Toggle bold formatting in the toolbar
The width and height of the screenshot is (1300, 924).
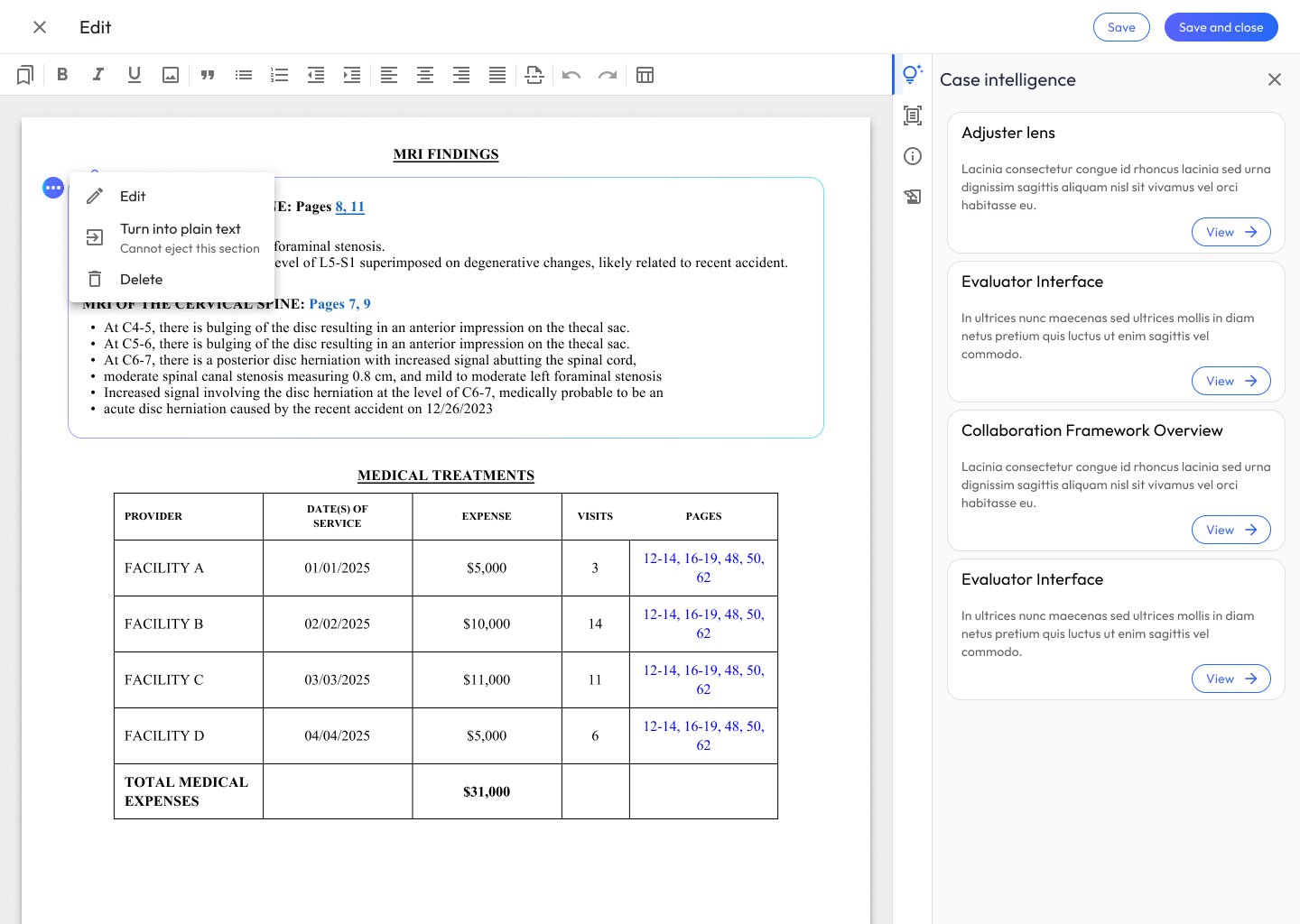coord(62,75)
